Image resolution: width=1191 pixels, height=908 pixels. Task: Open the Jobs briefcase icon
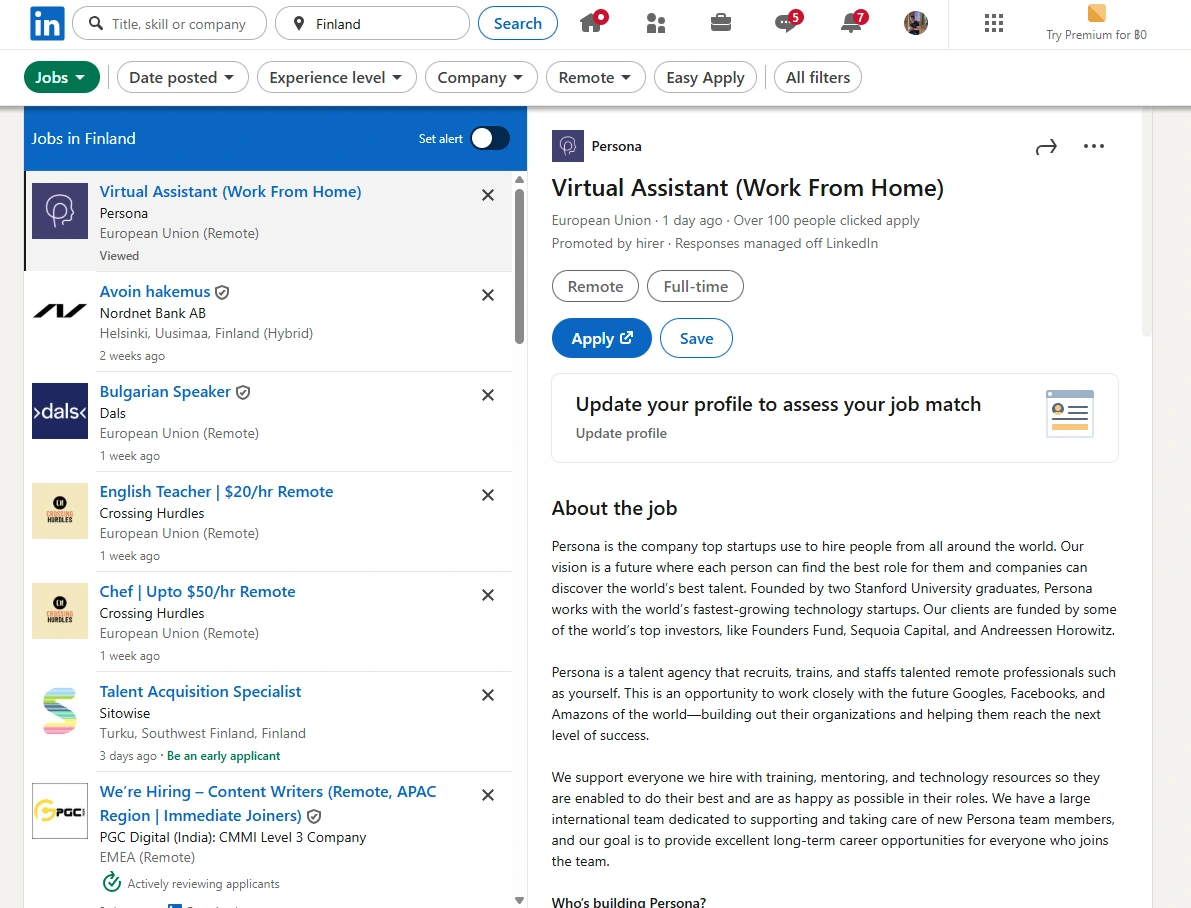click(721, 23)
